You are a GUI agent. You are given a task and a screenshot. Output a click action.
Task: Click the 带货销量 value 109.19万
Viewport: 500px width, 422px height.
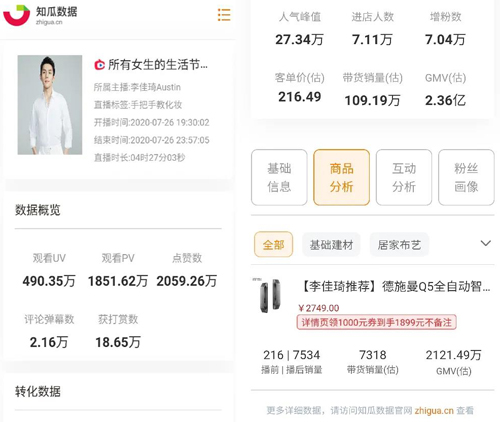pyautogui.click(x=372, y=100)
